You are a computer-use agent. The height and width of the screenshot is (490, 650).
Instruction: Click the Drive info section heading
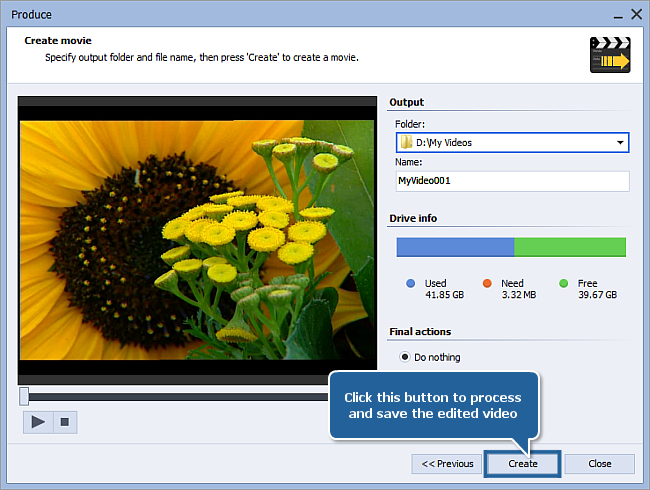(413, 218)
